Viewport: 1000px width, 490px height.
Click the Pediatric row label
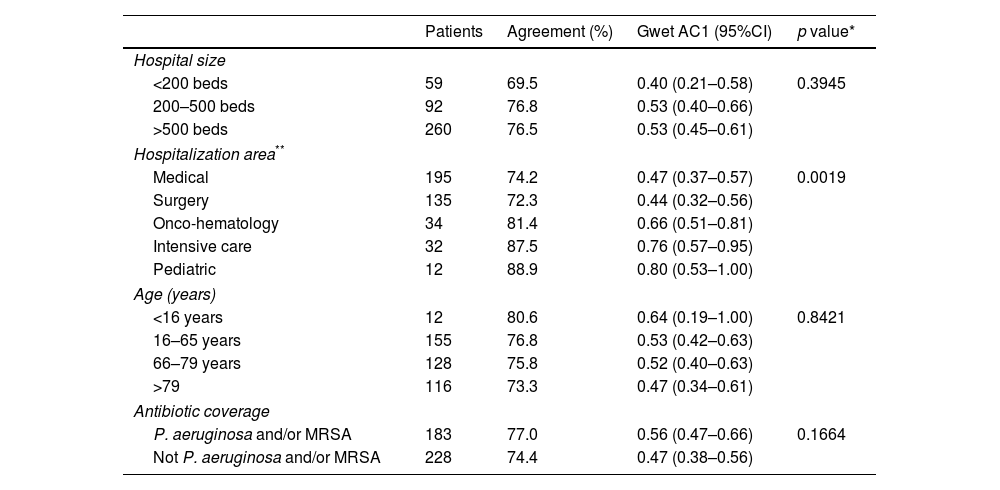point(184,269)
